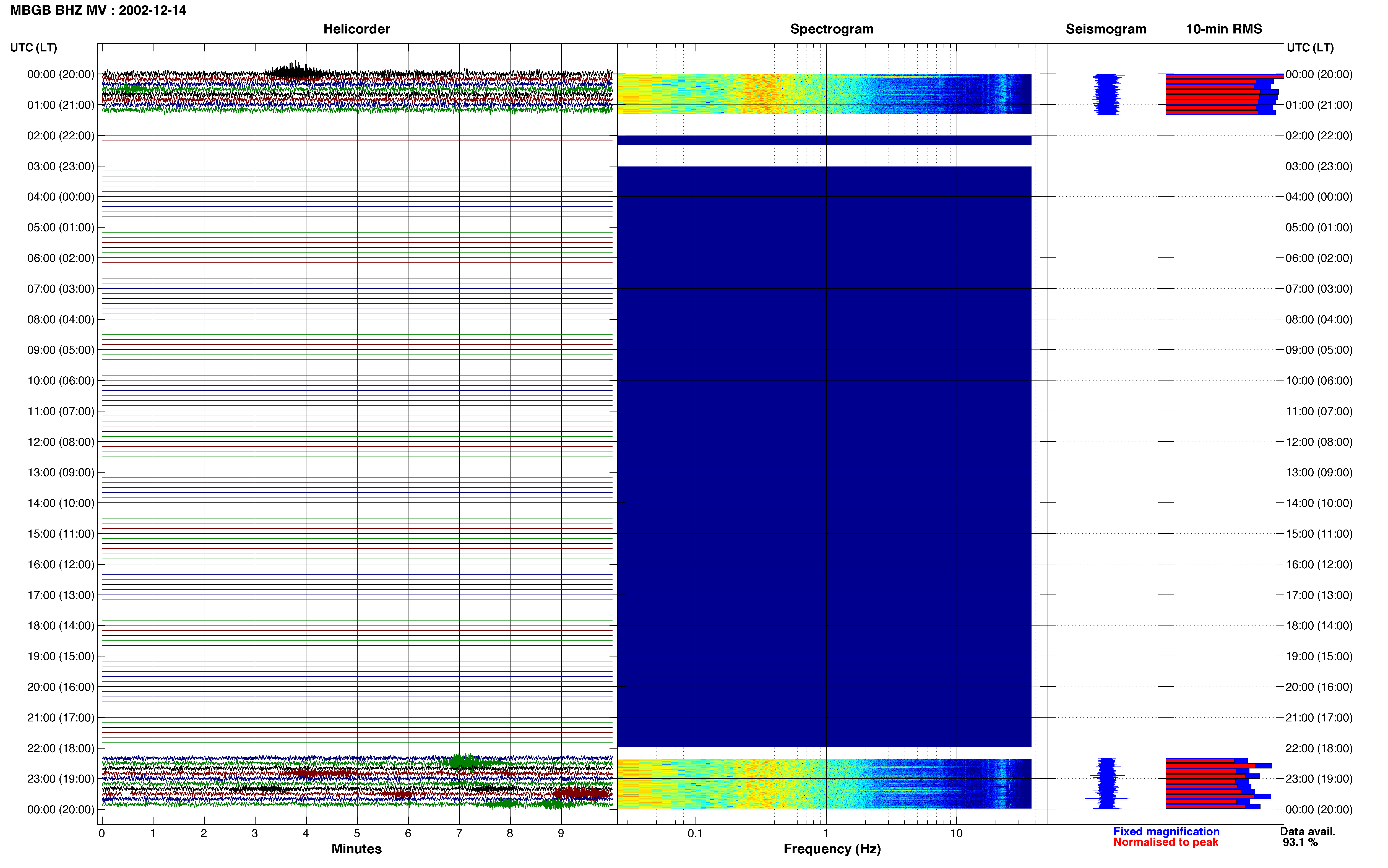Click the left '02:00 (22:00)' time label
1388x868 pixels.
[x=61, y=135]
